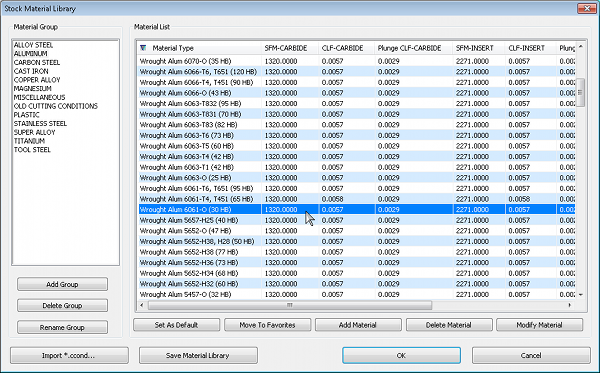The height and width of the screenshot is (373, 600).
Task: Select row Wrought Alum 6063-T4 (42 HB)
Action: click(356, 156)
